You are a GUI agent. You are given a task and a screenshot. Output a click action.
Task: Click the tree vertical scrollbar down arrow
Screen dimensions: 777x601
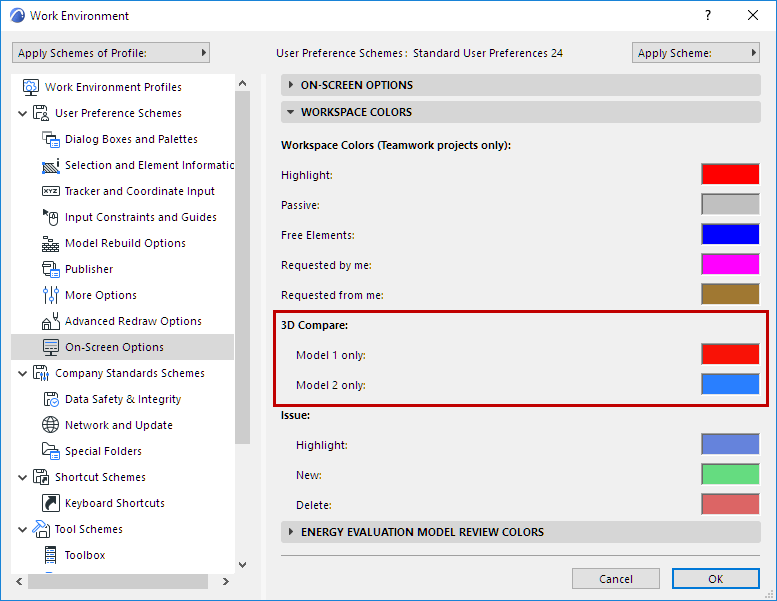pyautogui.click(x=242, y=564)
